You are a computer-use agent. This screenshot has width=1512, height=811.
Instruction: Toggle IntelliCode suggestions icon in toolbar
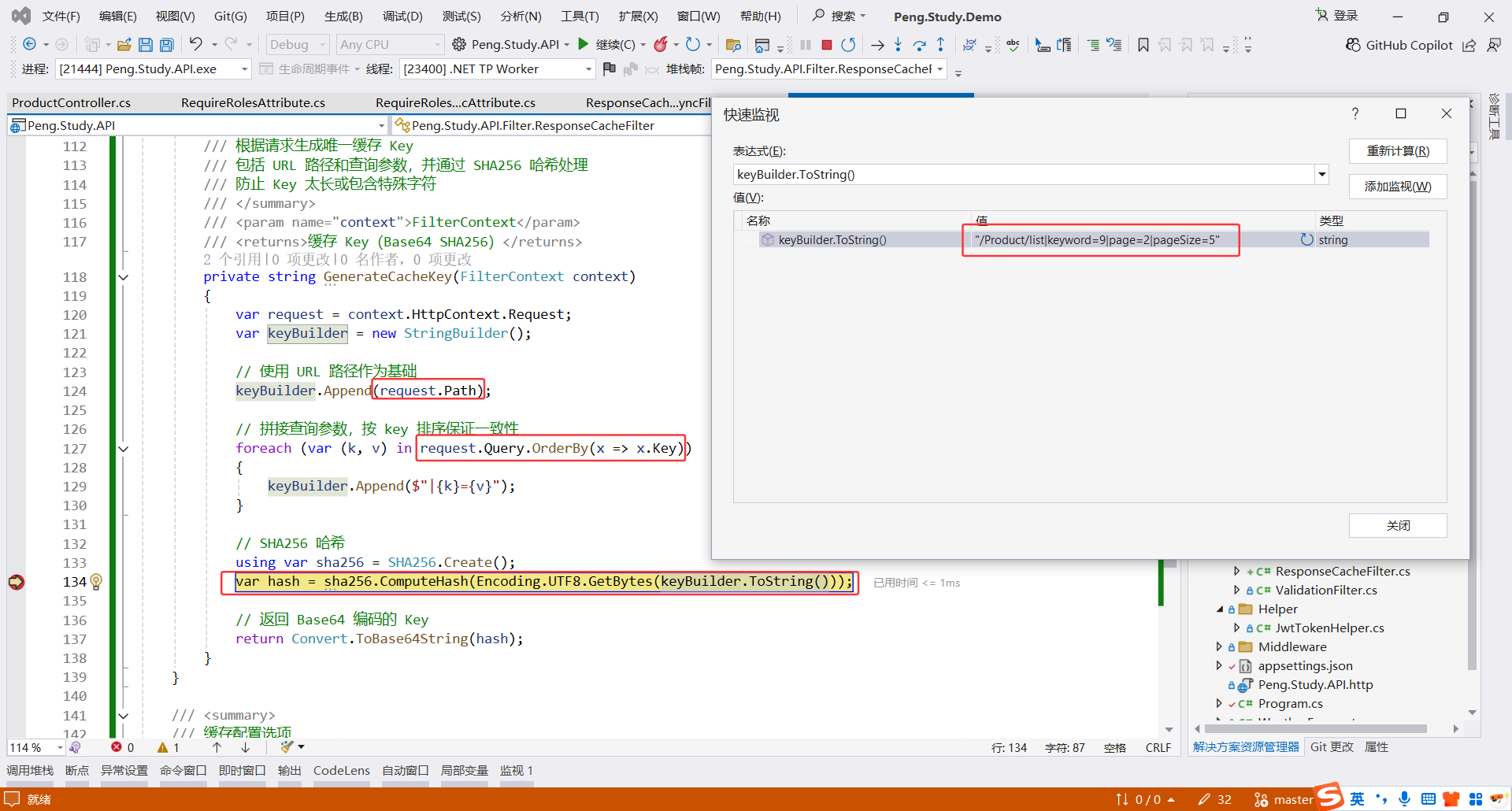[x=969, y=45]
